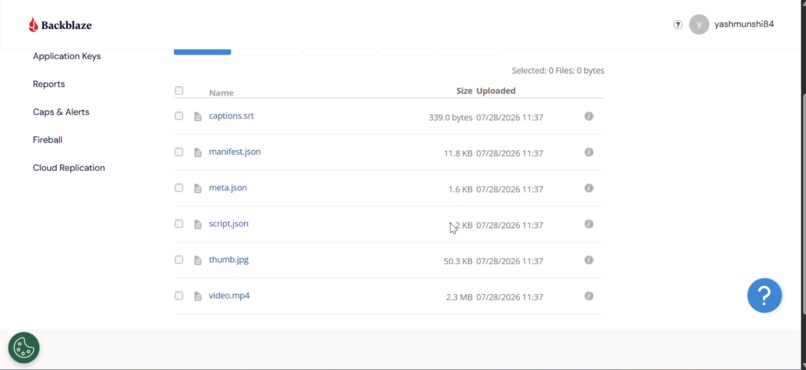Image resolution: width=806 pixels, height=370 pixels.
Task: Select the script.json checkbox
Action: [x=179, y=224]
